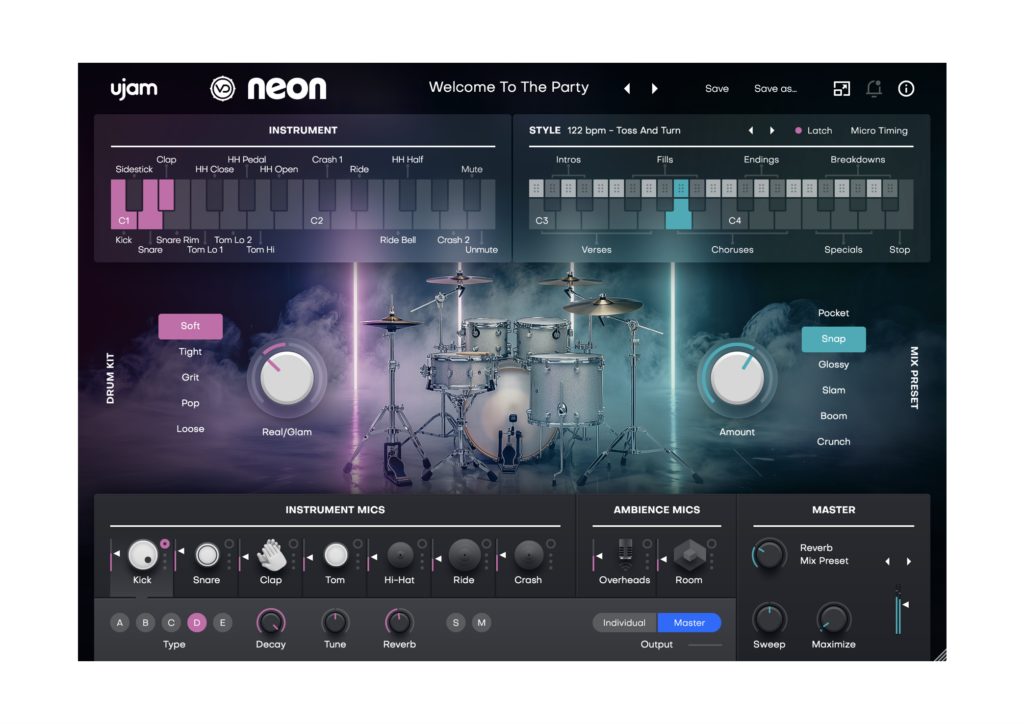Toggle the Hi-Hat channel output dot
Image resolution: width=1024 pixels, height=724 pixels.
(423, 543)
